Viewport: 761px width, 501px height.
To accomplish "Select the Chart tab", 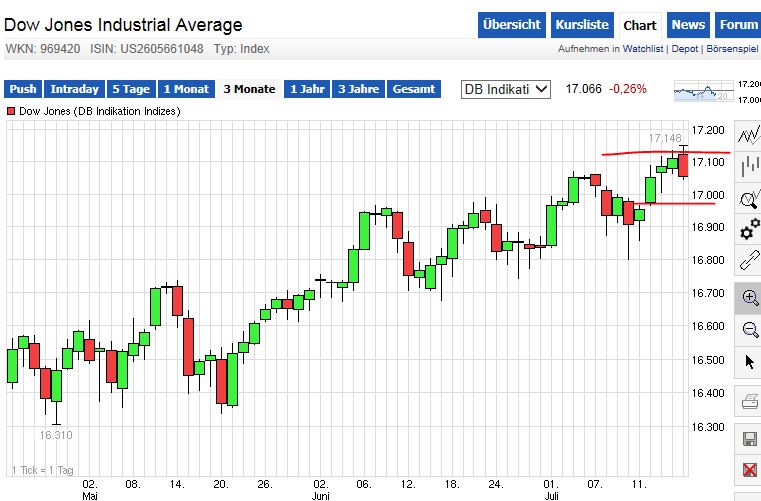I will pyautogui.click(x=640, y=25).
